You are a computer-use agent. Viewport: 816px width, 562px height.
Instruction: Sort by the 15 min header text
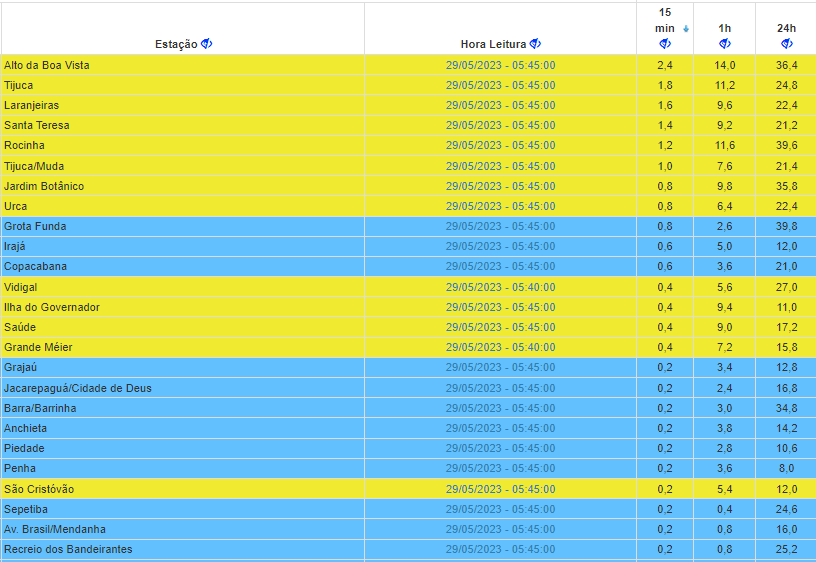[665, 20]
